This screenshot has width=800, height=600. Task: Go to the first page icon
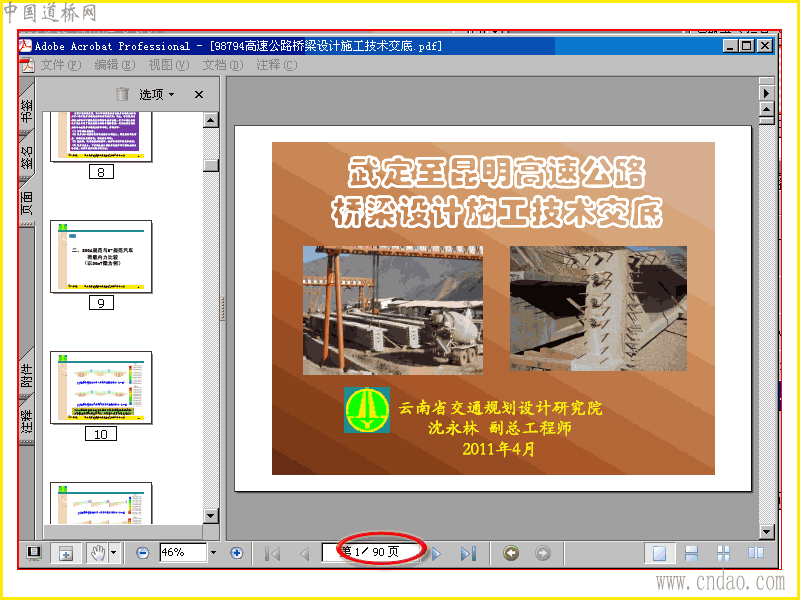pyautogui.click(x=273, y=553)
